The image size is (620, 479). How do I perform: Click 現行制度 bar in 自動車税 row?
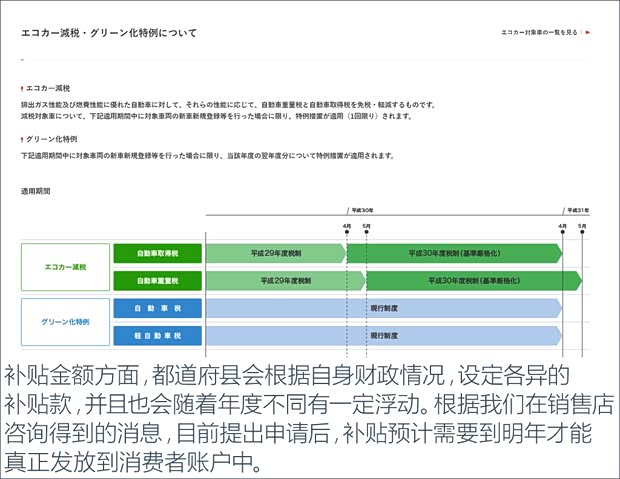tap(384, 308)
